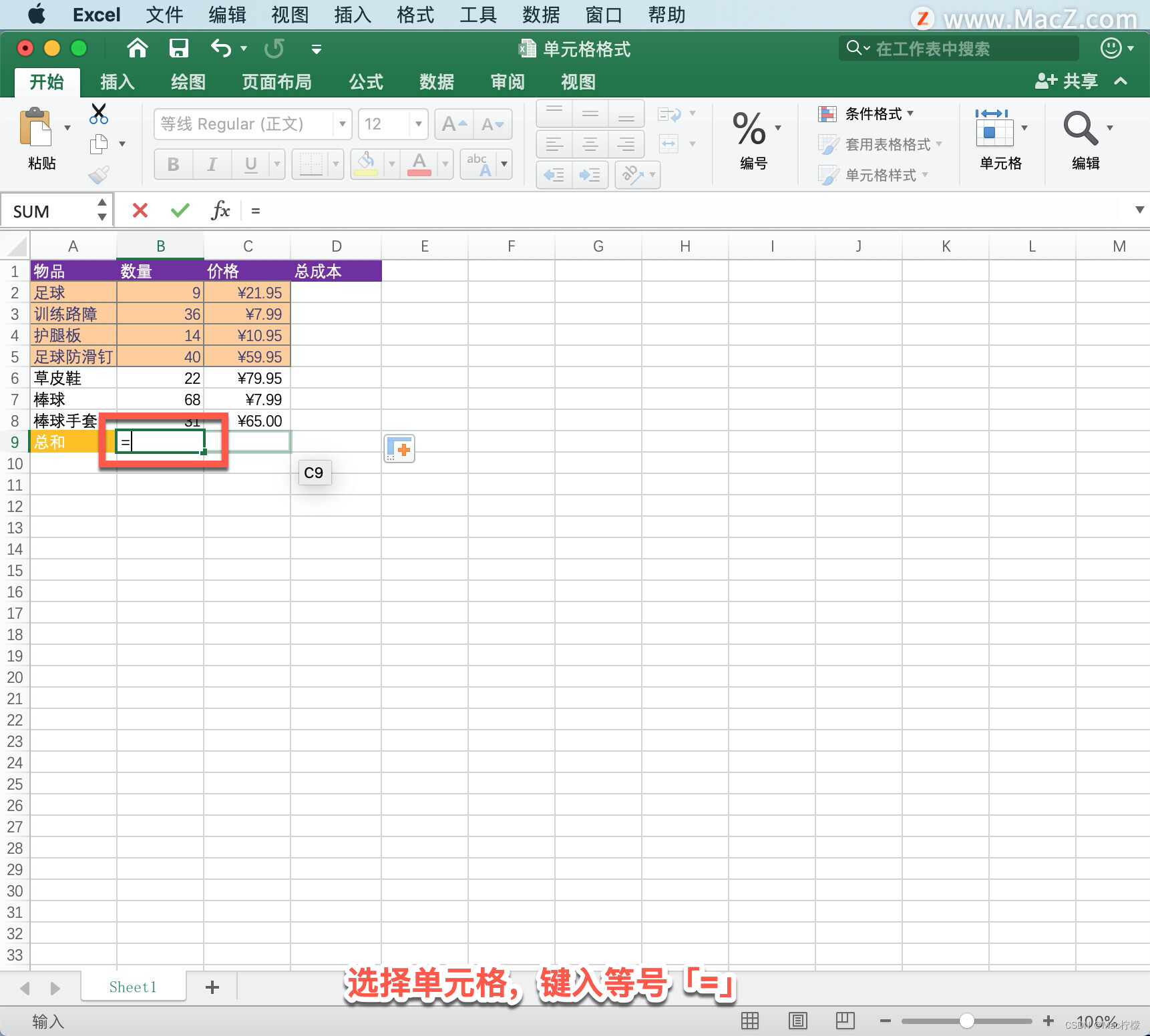Screen dimensions: 1150x1036
Task: Apply fill color bucket icon
Action: 365,164
